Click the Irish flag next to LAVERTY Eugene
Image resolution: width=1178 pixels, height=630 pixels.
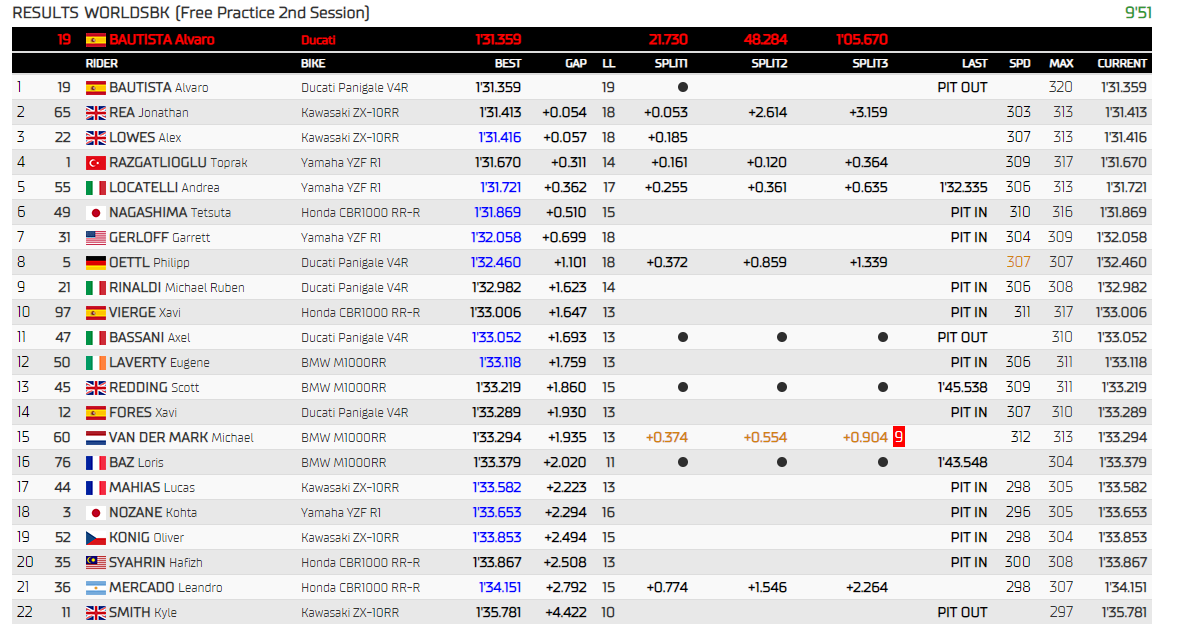click(95, 363)
